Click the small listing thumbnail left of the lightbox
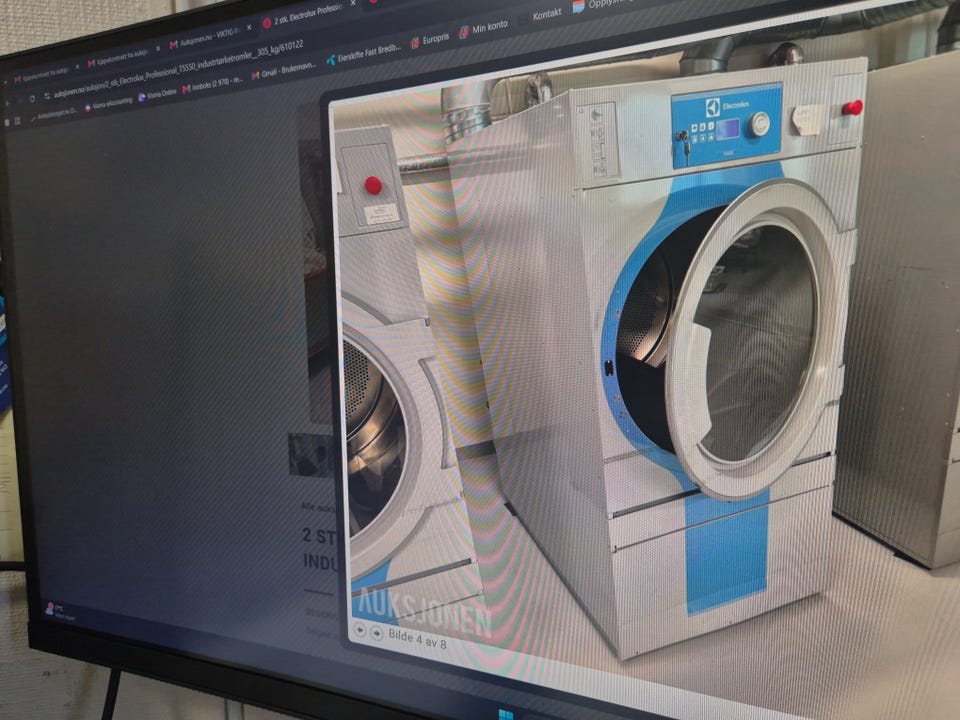 coord(311,455)
